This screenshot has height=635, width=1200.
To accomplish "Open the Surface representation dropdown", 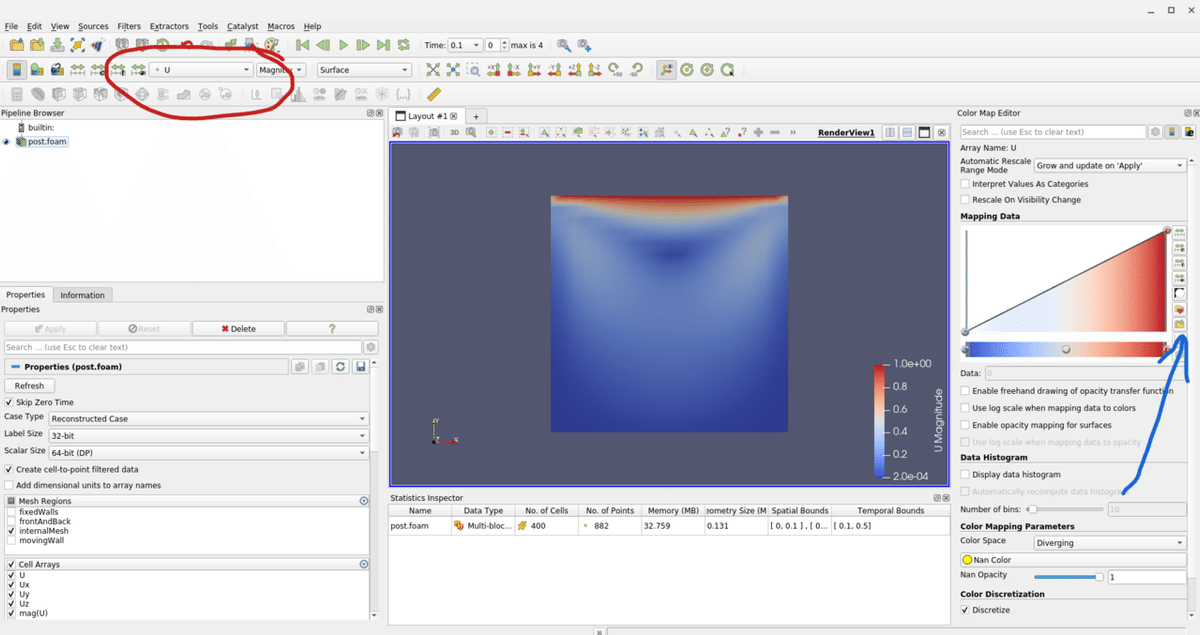I will 364,70.
